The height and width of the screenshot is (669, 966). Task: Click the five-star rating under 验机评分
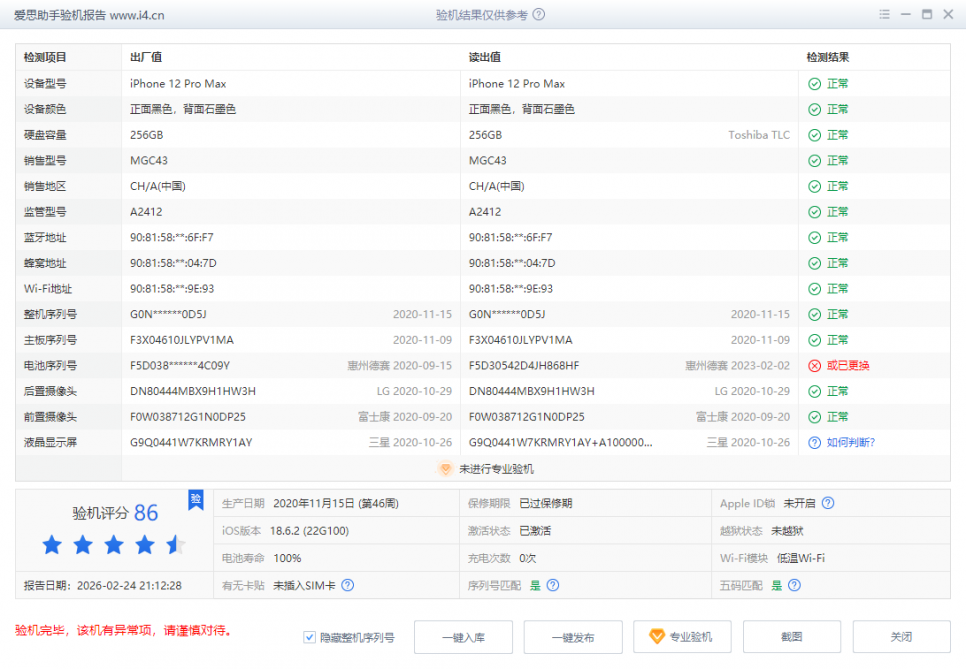click(114, 545)
